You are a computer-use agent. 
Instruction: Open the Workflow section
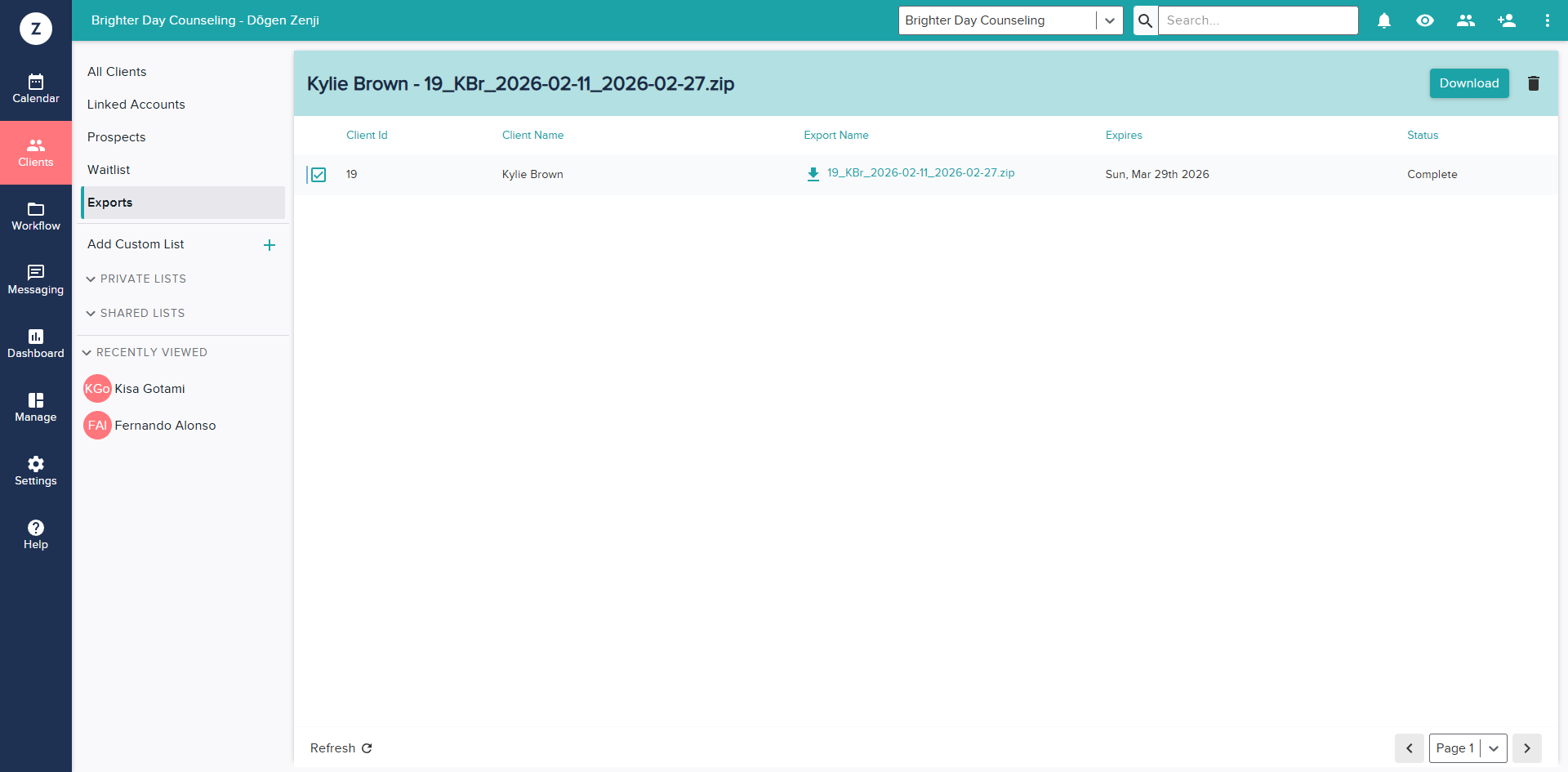tap(36, 216)
